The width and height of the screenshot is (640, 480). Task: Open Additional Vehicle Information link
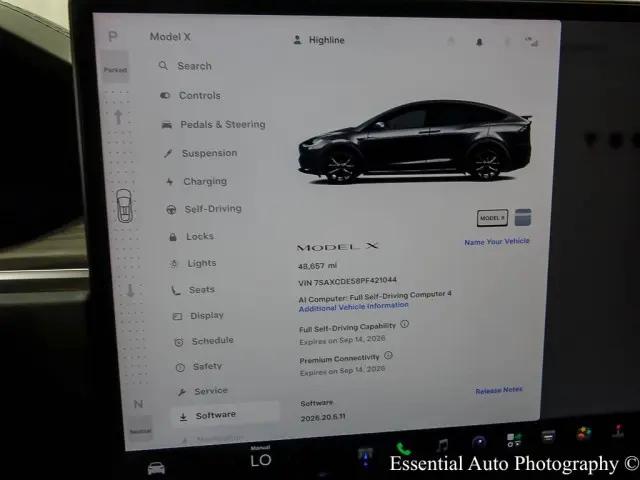pyautogui.click(x=353, y=307)
